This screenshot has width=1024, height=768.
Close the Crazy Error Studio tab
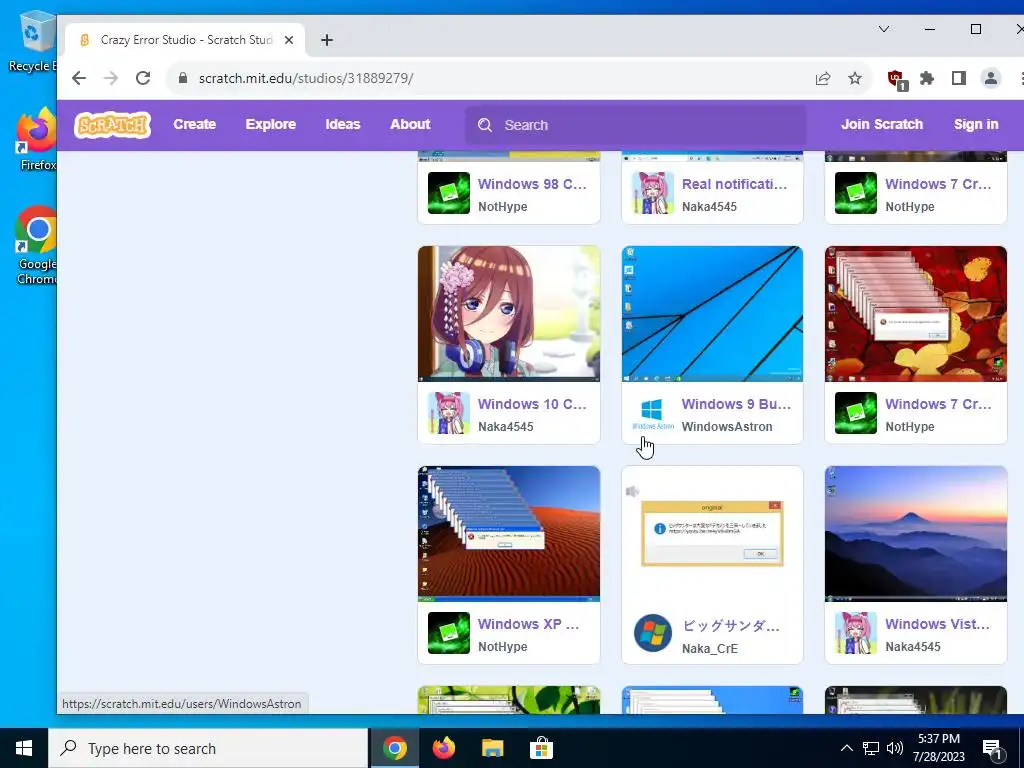289,40
